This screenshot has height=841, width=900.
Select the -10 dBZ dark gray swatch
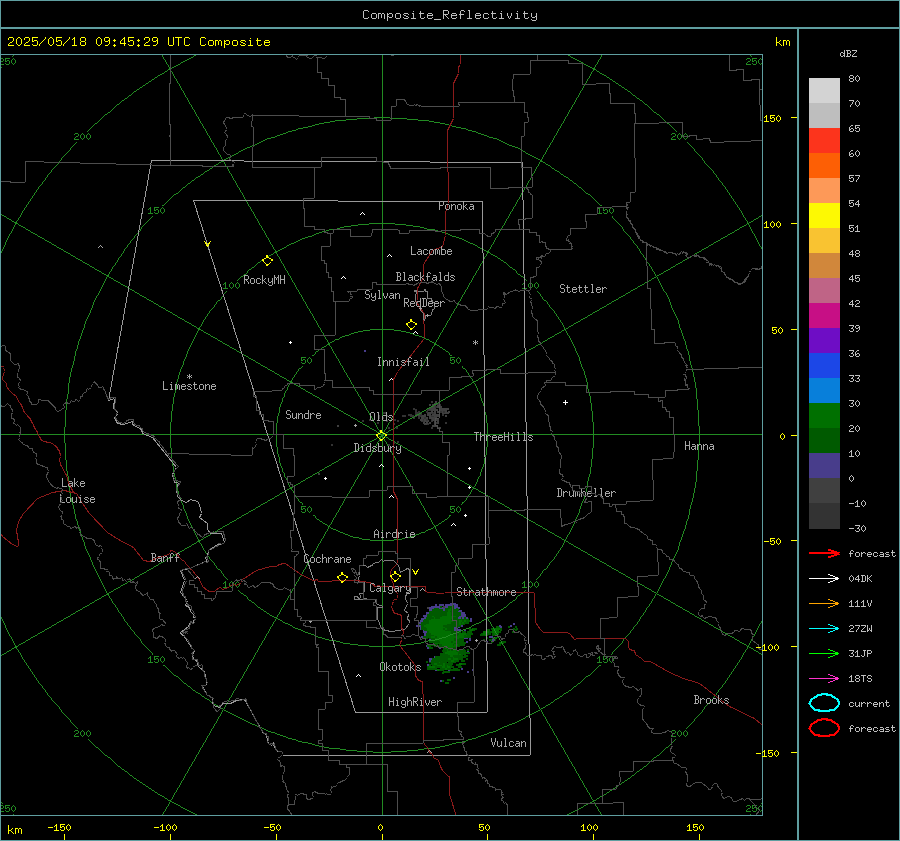tap(824, 515)
